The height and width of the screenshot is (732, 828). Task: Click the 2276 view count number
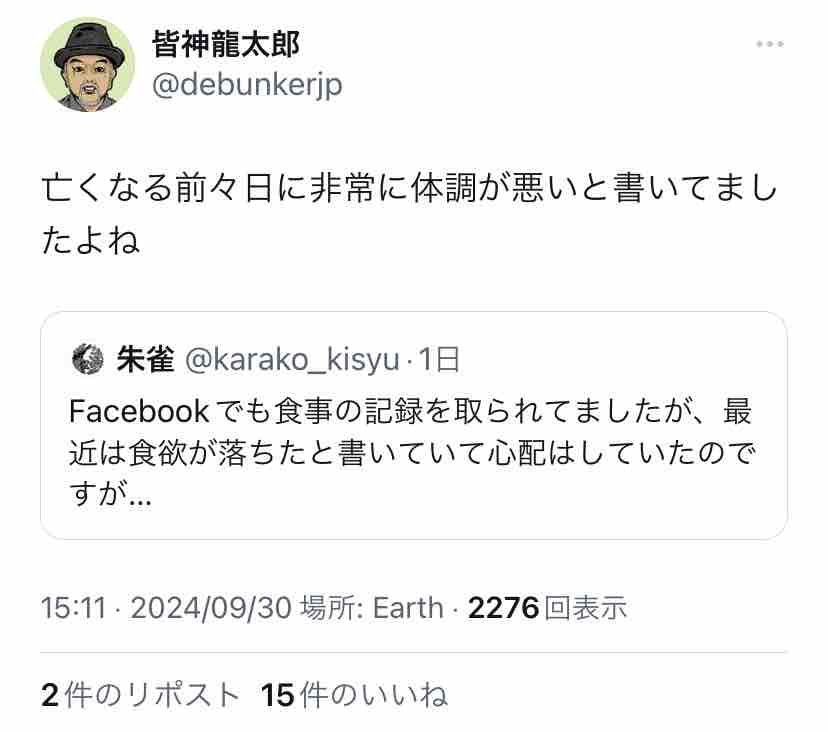click(503, 607)
